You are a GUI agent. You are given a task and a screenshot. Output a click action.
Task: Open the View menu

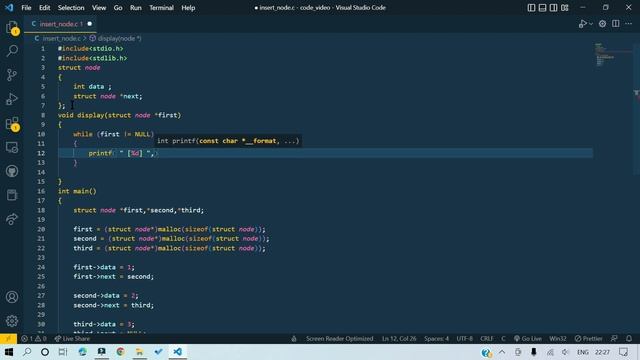(x=99, y=8)
